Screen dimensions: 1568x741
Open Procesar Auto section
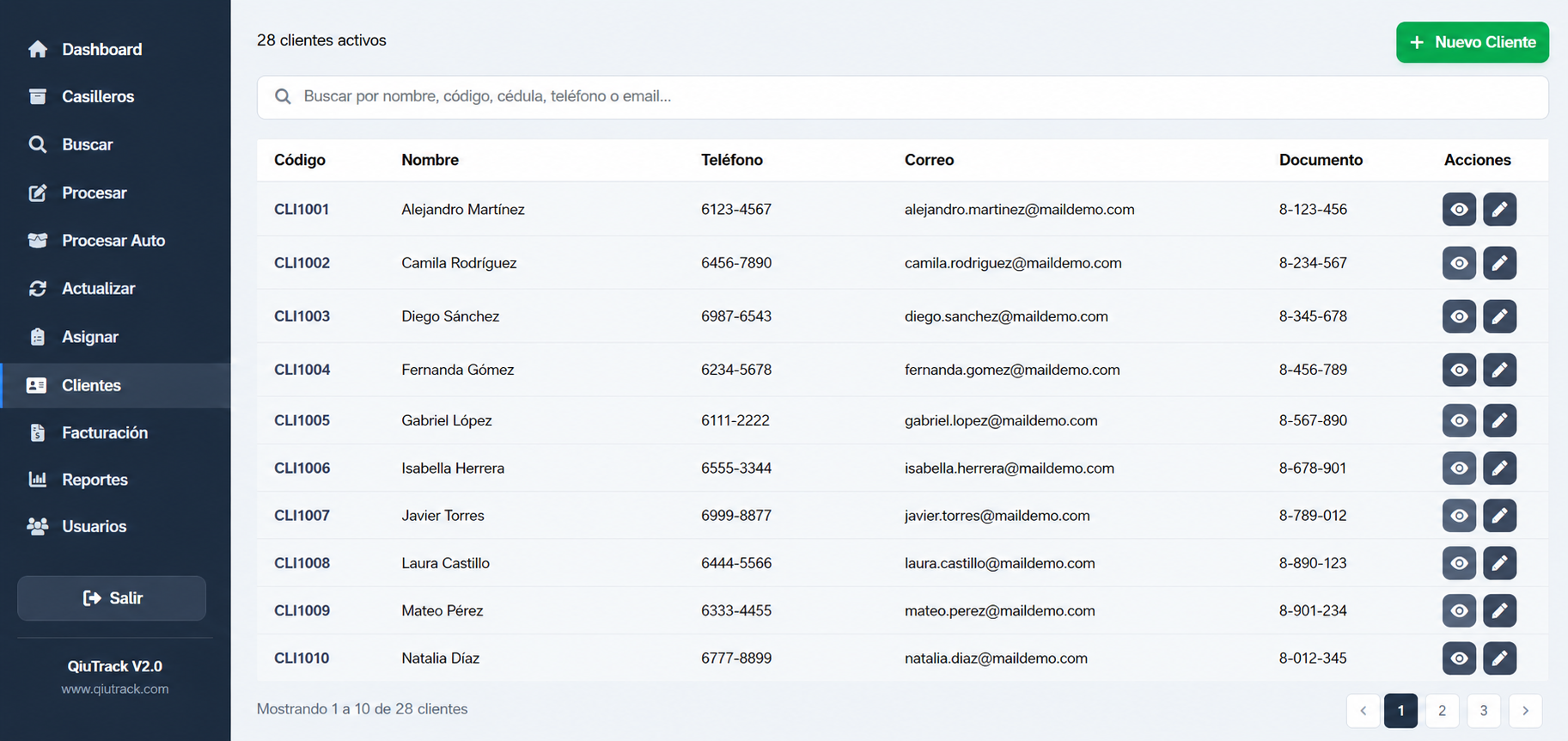(x=115, y=241)
